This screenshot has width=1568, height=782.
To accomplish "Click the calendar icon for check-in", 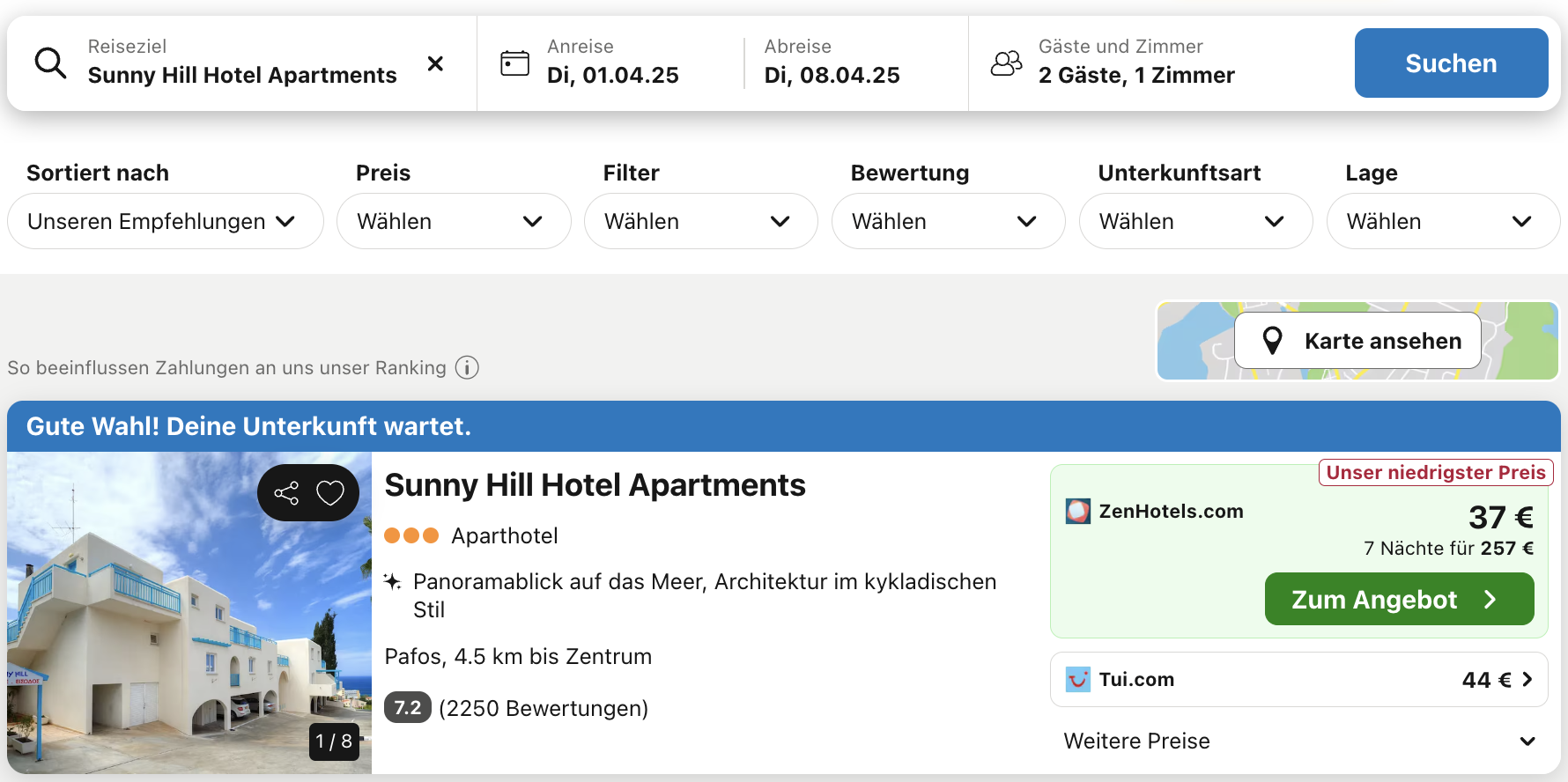I will click(514, 63).
